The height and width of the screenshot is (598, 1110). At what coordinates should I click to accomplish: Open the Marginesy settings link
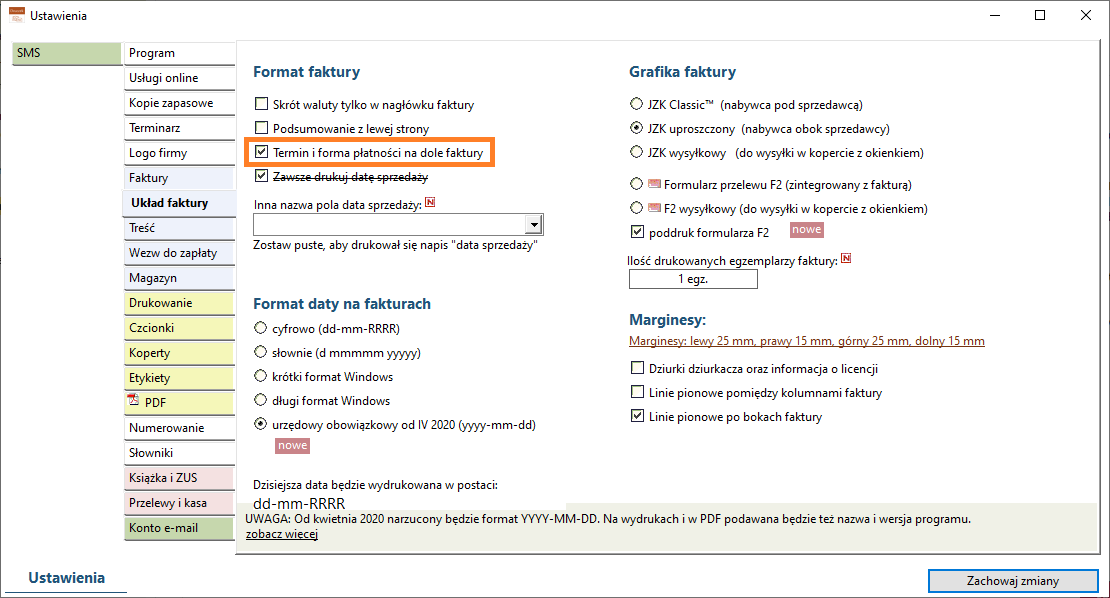[806, 341]
